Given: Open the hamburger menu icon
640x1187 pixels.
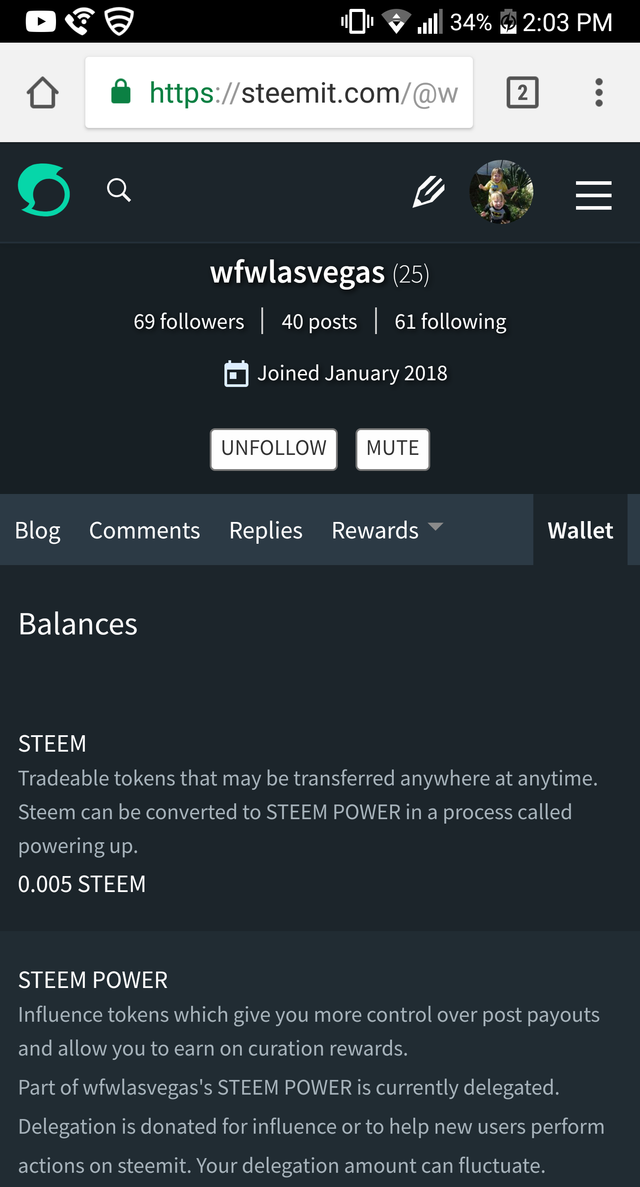Looking at the screenshot, I should coord(594,195).
